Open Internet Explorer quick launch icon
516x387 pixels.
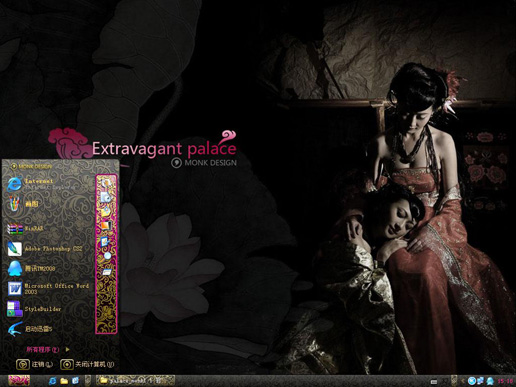click(52, 381)
